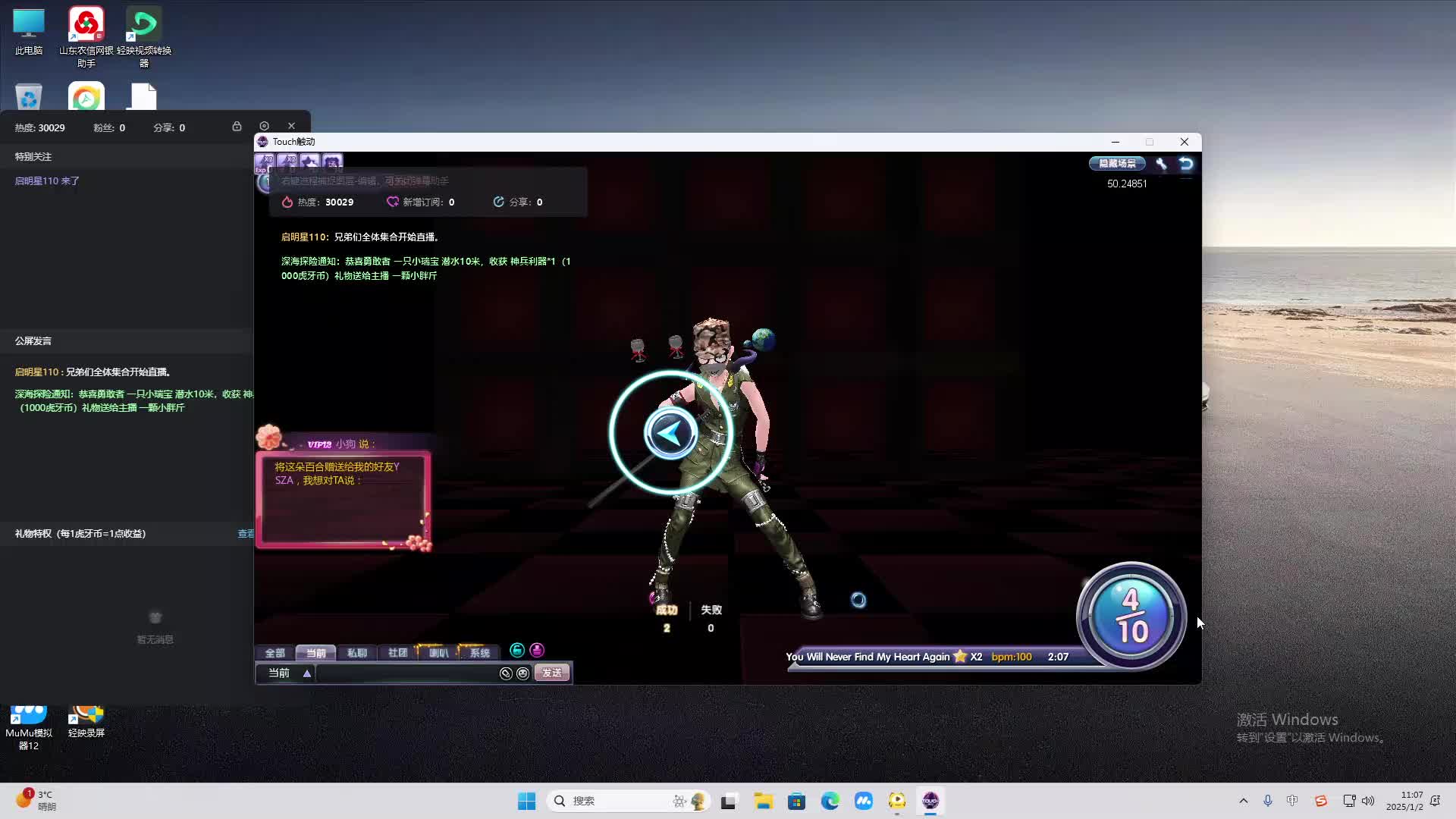This screenshot has height=819, width=1456.
Task: Switch to the 系统 chat tab
Action: click(x=479, y=653)
